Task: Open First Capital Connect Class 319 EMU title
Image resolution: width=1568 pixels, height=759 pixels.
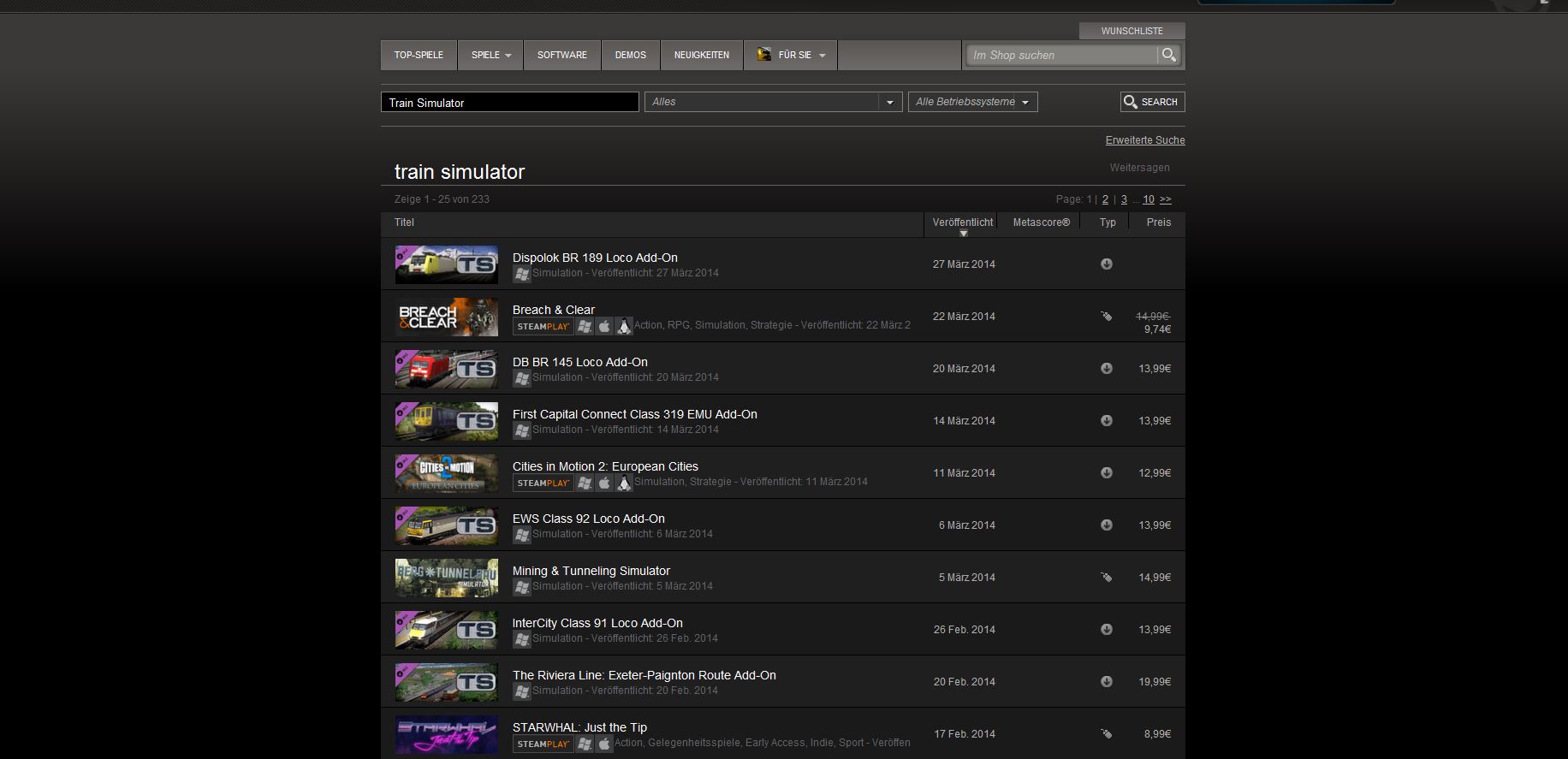Action: 635,414
